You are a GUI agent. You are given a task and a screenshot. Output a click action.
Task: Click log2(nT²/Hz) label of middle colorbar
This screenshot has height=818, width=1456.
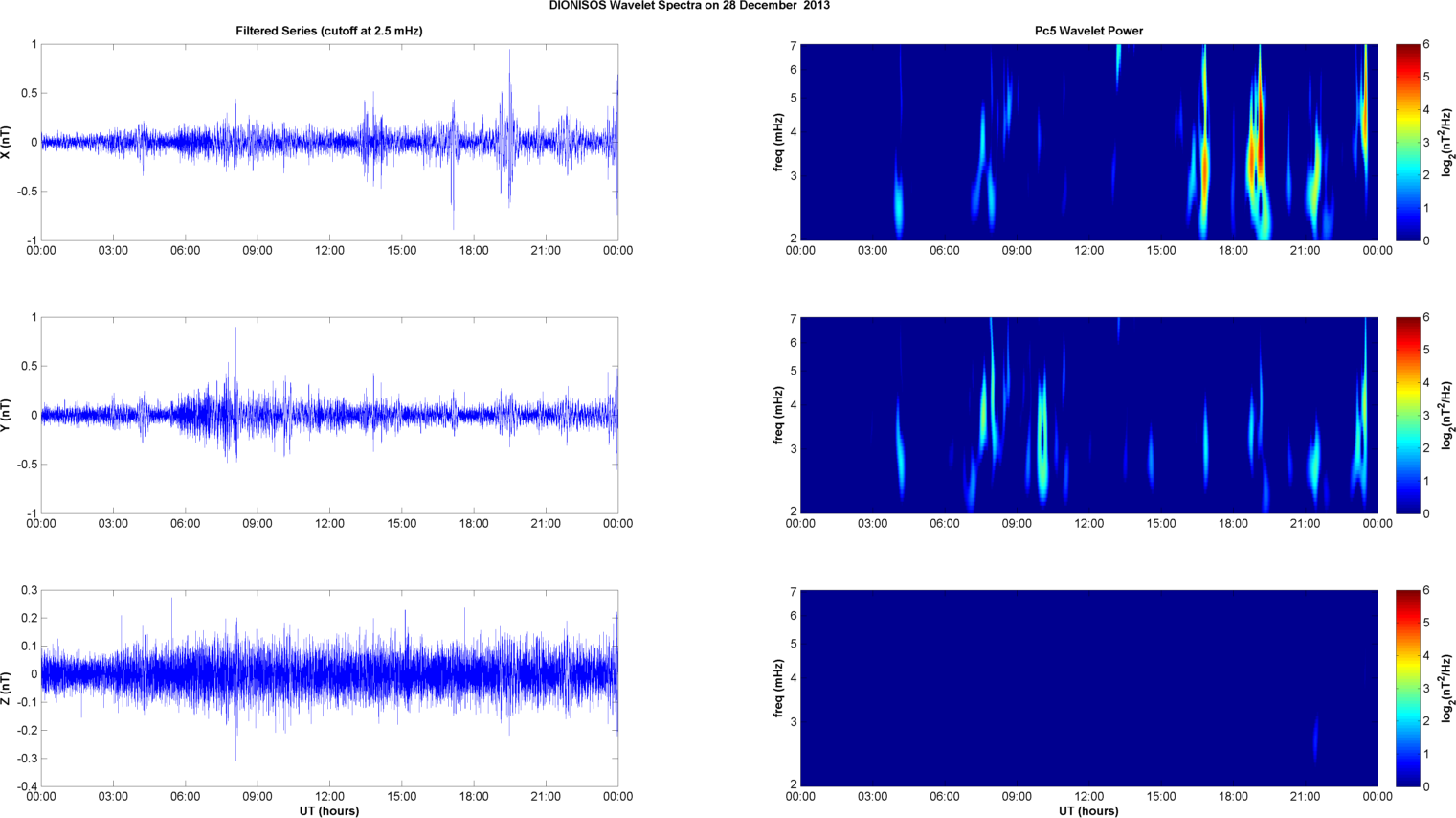pyautogui.click(x=1448, y=416)
